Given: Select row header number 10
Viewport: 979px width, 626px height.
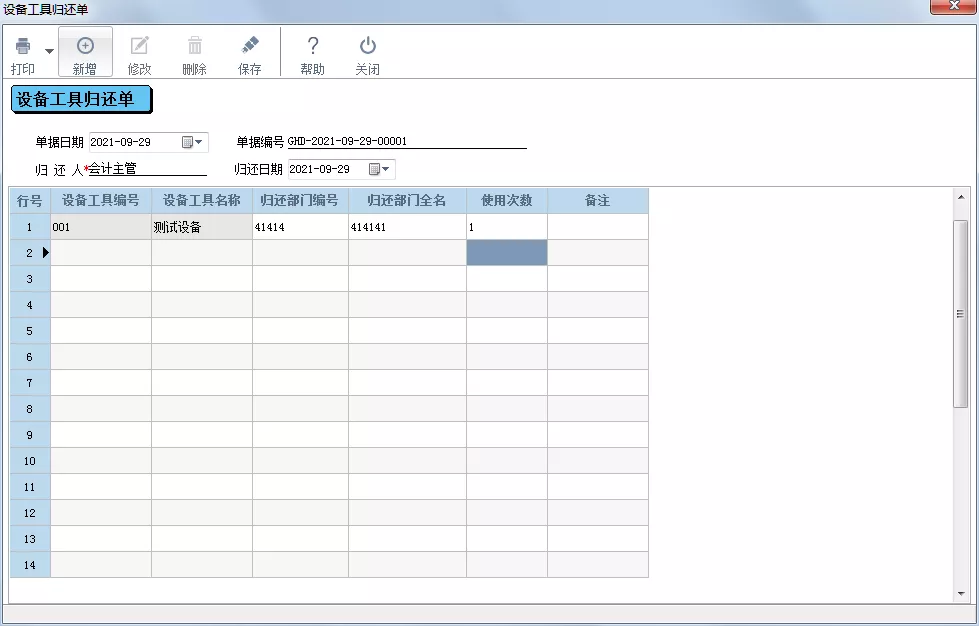Looking at the screenshot, I should 30,461.
